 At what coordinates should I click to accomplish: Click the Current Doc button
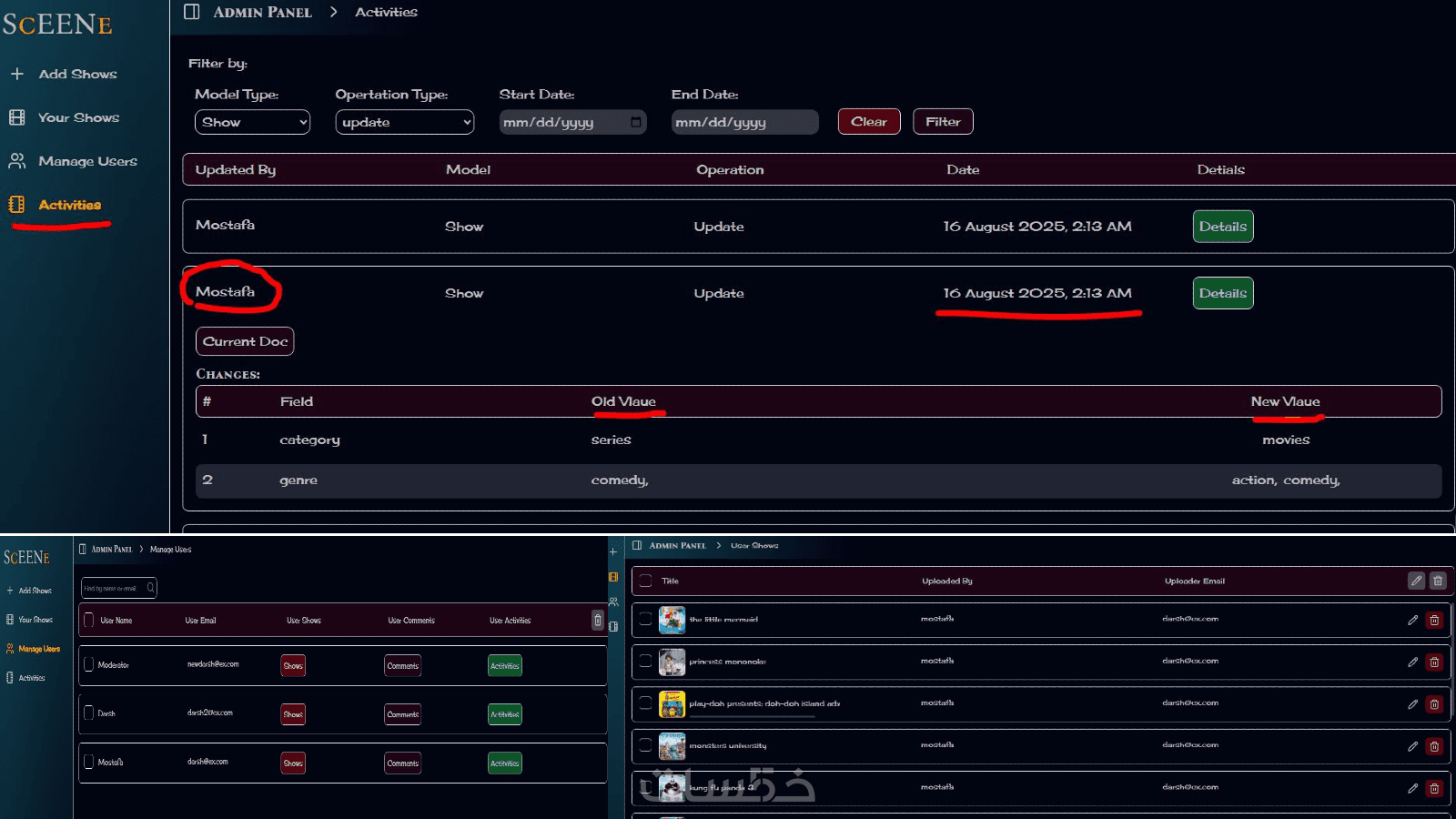pyautogui.click(x=245, y=341)
